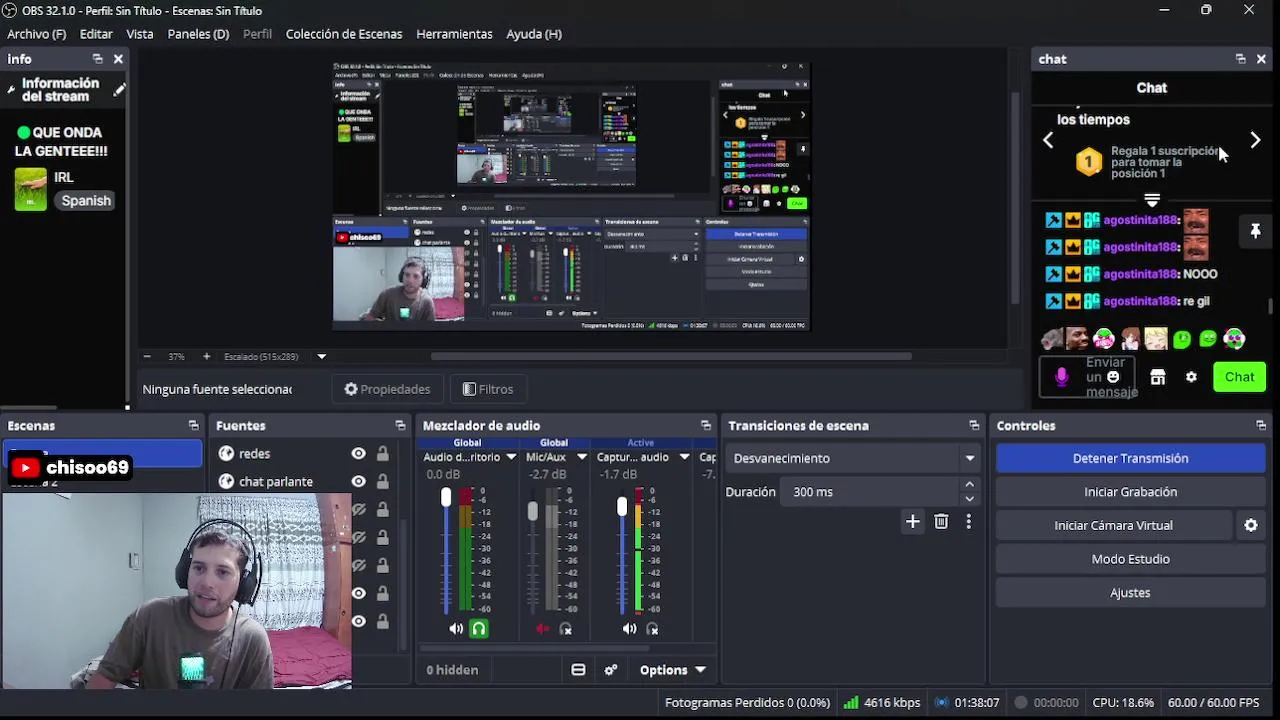Mute the Captura audio channel

[x=629, y=629]
